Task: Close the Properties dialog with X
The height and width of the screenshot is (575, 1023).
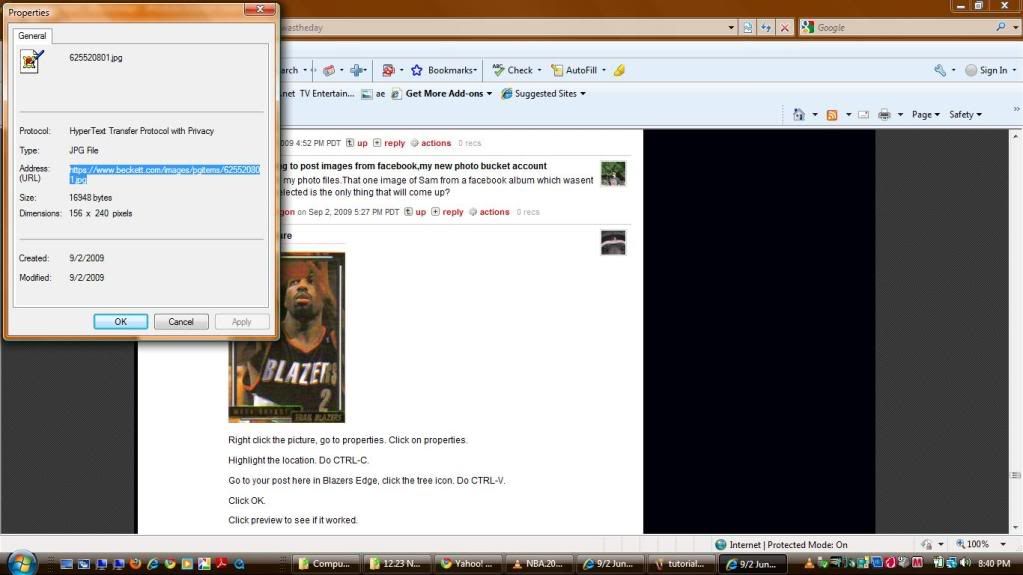Action: coord(260,8)
